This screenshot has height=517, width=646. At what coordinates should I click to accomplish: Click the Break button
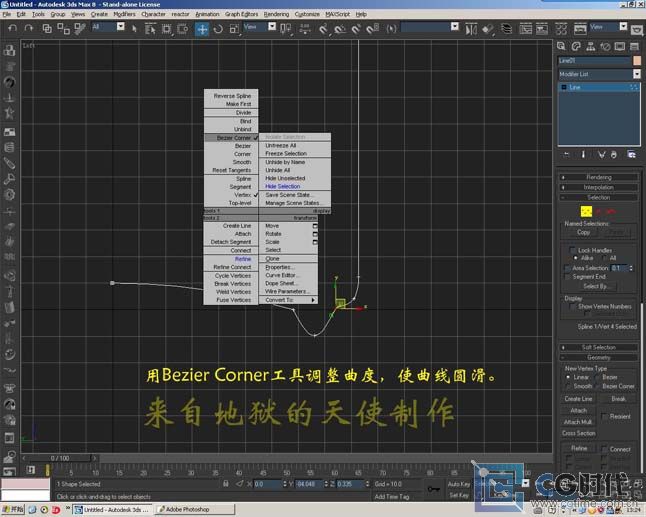click(x=618, y=399)
